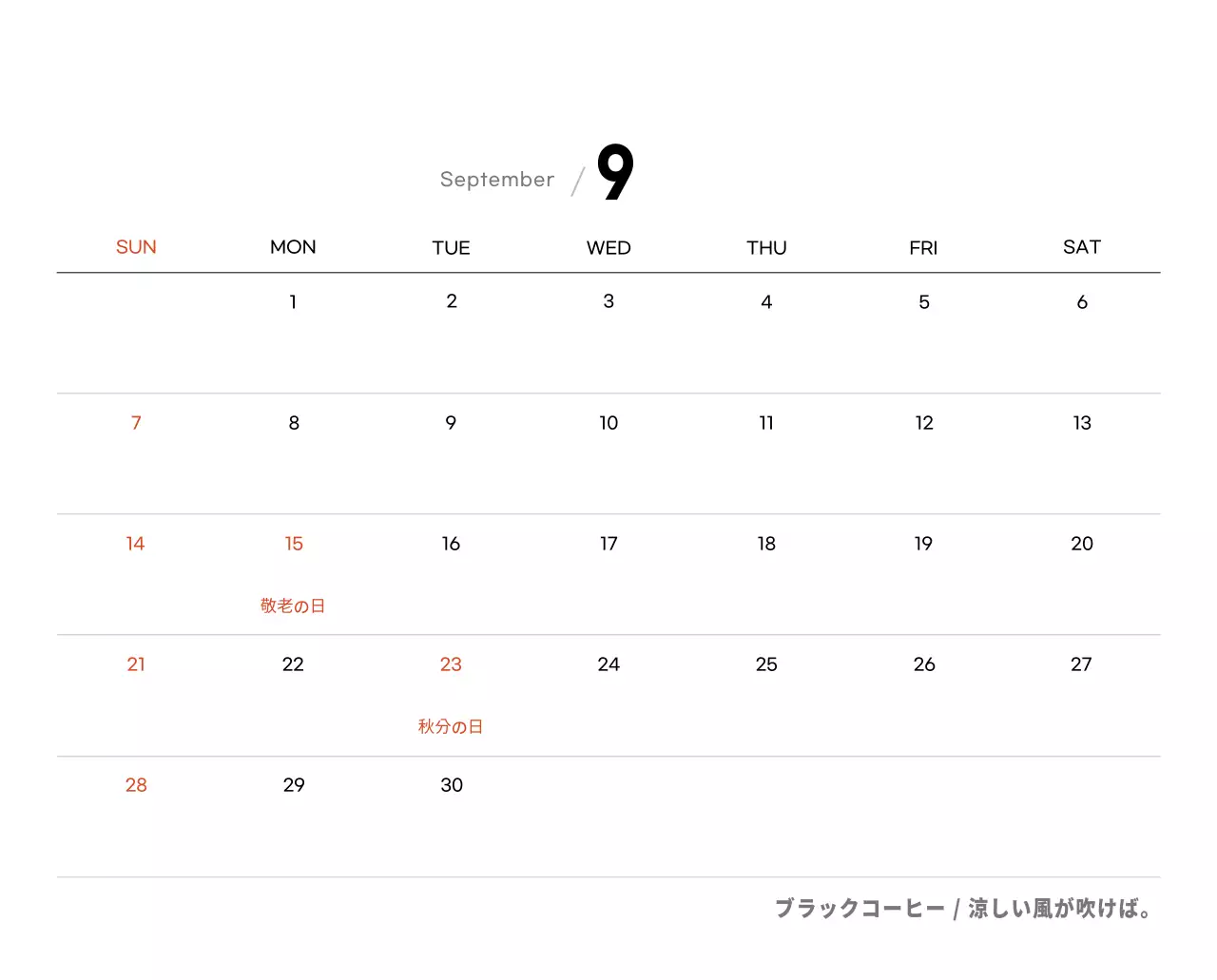The image size is (1217, 980).
Task: Select the SUN column header
Action: point(136,247)
